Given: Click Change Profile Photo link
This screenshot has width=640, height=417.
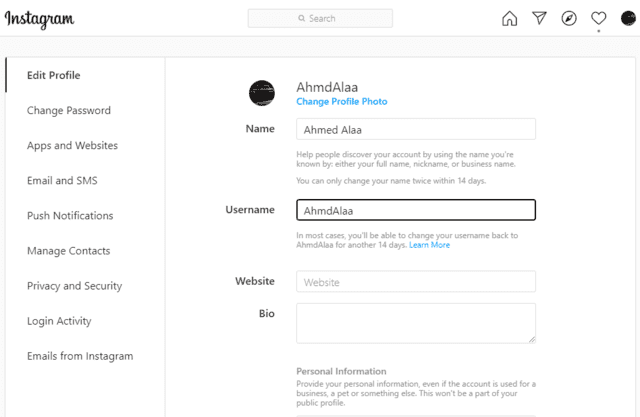Looking at the screenshot, I should 342,102.
